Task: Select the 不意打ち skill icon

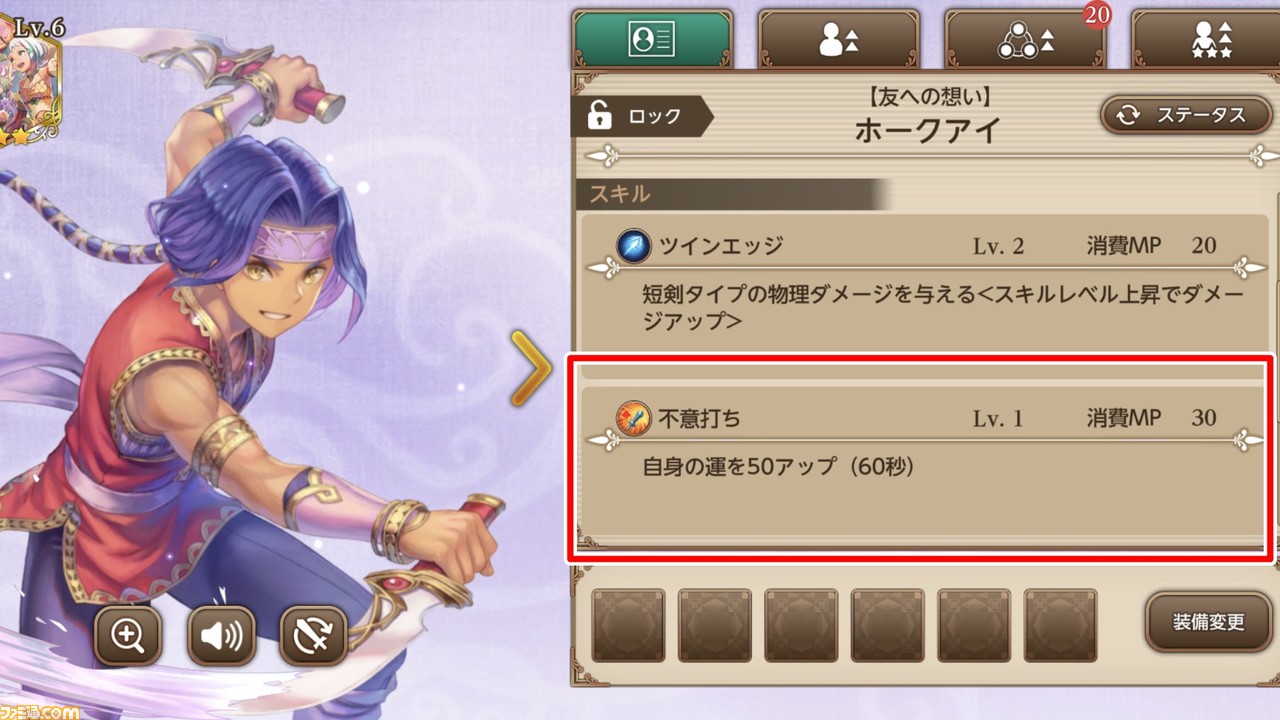Action: pyautogui.click(x=633, y=417)
